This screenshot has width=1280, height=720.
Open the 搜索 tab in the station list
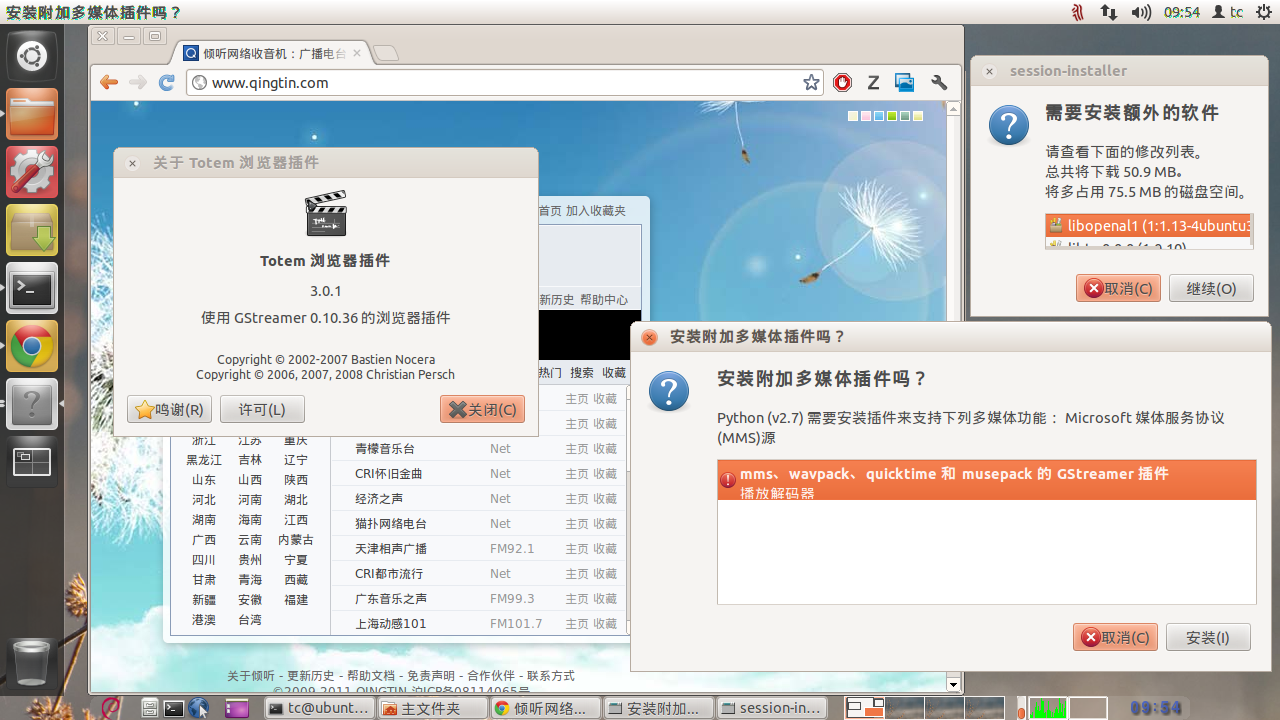click(x=582, y=373)
